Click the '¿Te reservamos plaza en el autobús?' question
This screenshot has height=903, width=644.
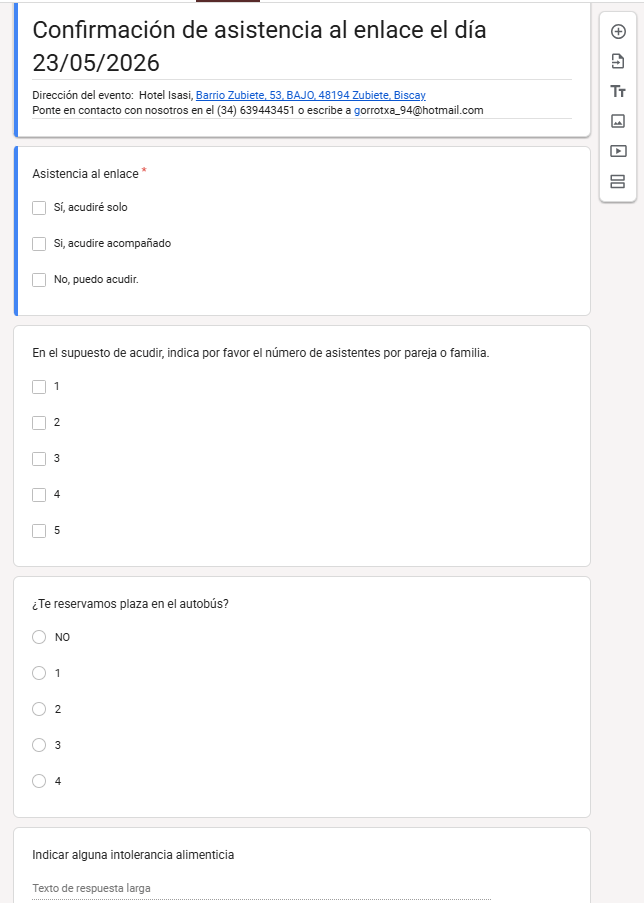point(130,604)
